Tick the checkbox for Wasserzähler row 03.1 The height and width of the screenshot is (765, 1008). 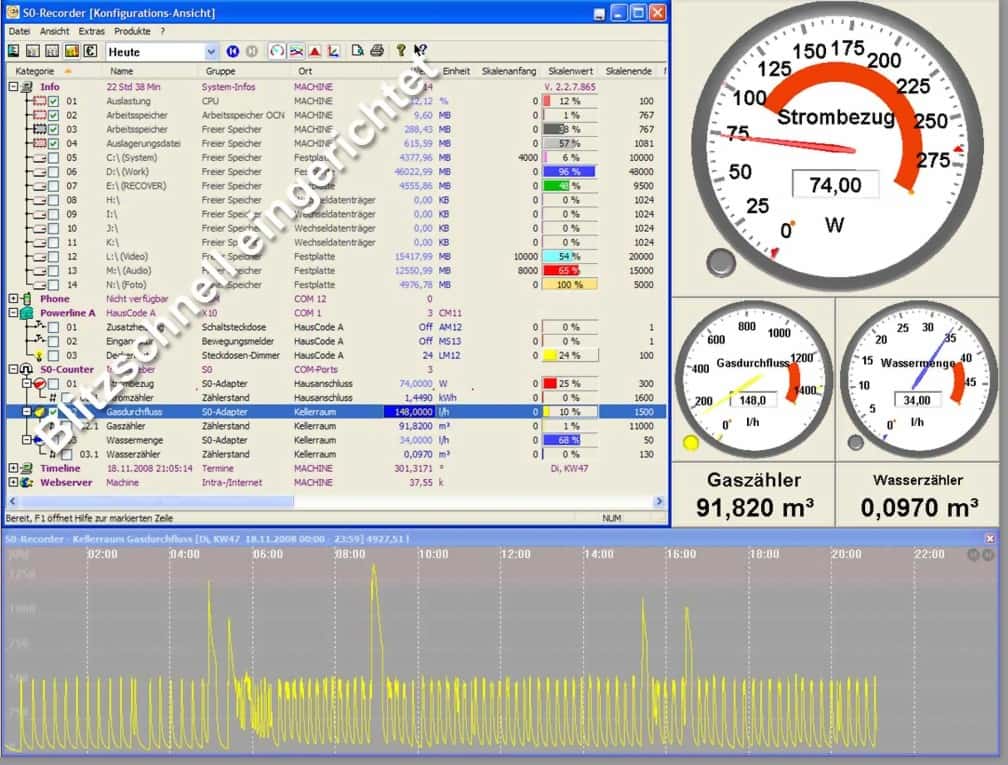[x=67, y=454]
